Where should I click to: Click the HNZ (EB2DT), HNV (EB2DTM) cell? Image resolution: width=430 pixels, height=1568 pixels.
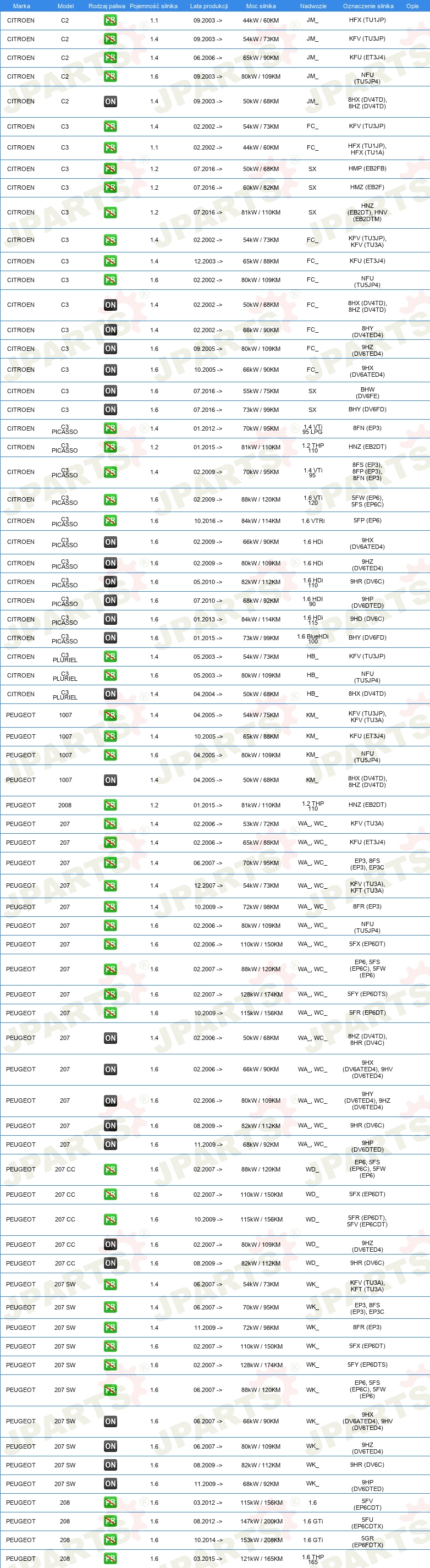[x=367, y=212]
